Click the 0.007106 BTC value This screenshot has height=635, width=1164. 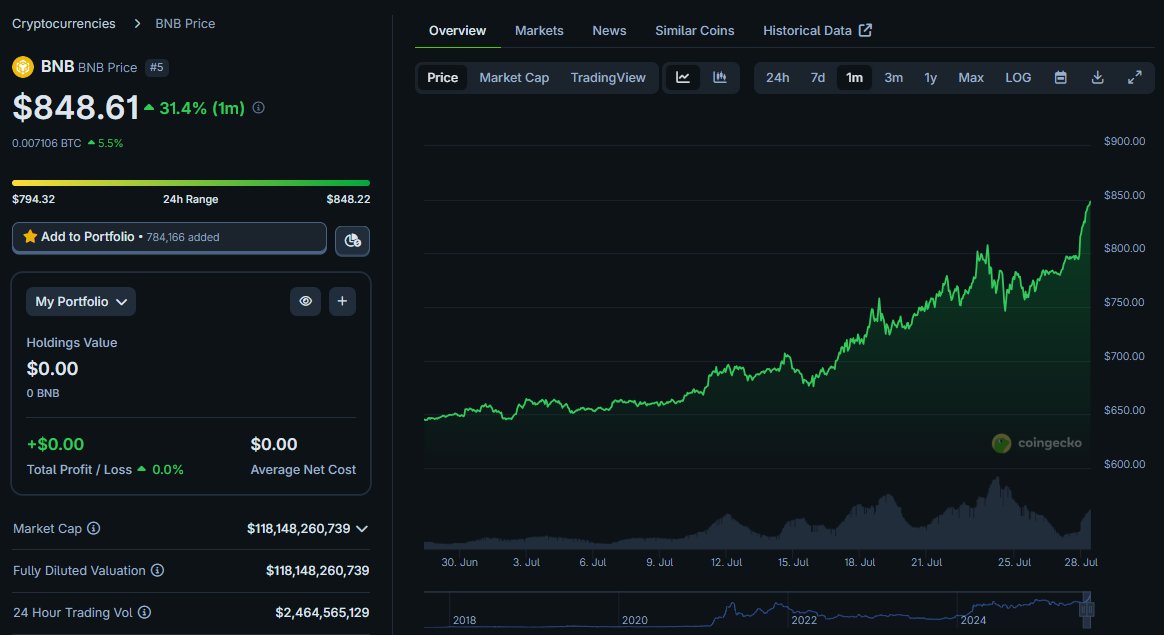point(47,143)
